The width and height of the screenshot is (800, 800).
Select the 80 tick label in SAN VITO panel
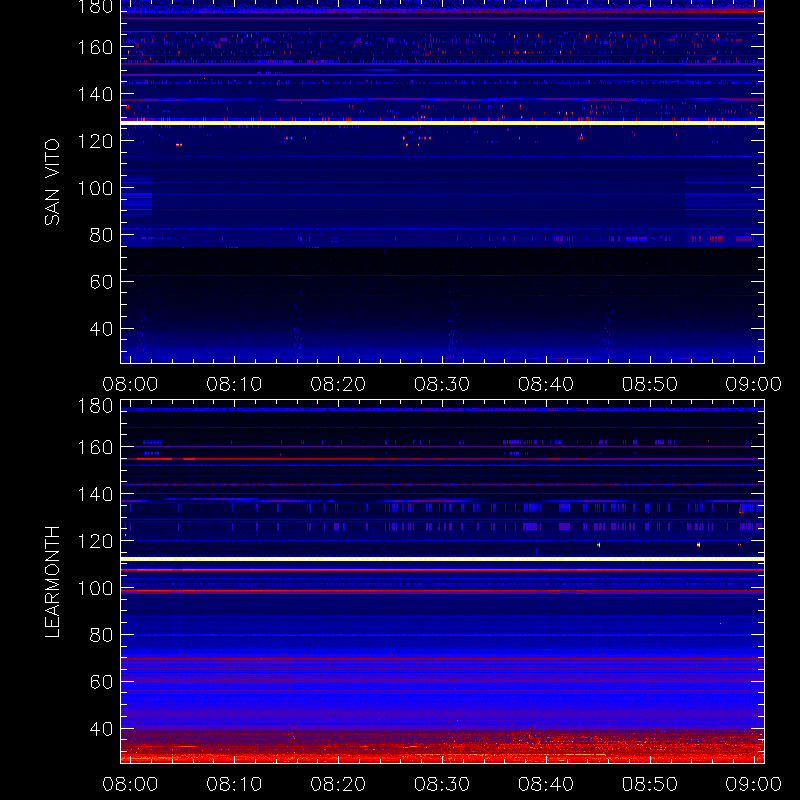(x=101, y=235)
